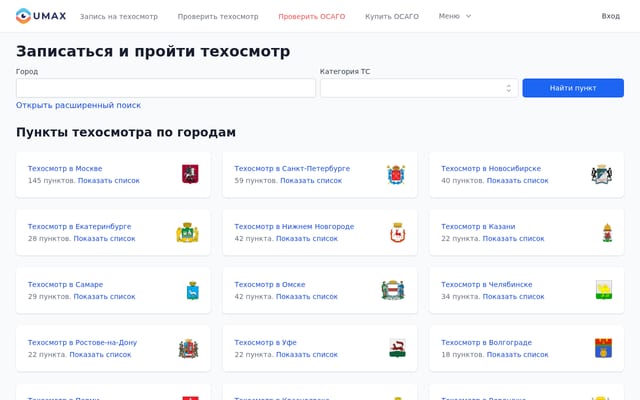Click the Samara coat of arms icon
This screenshot has width=640, height=400.
(x=193, y=290)
